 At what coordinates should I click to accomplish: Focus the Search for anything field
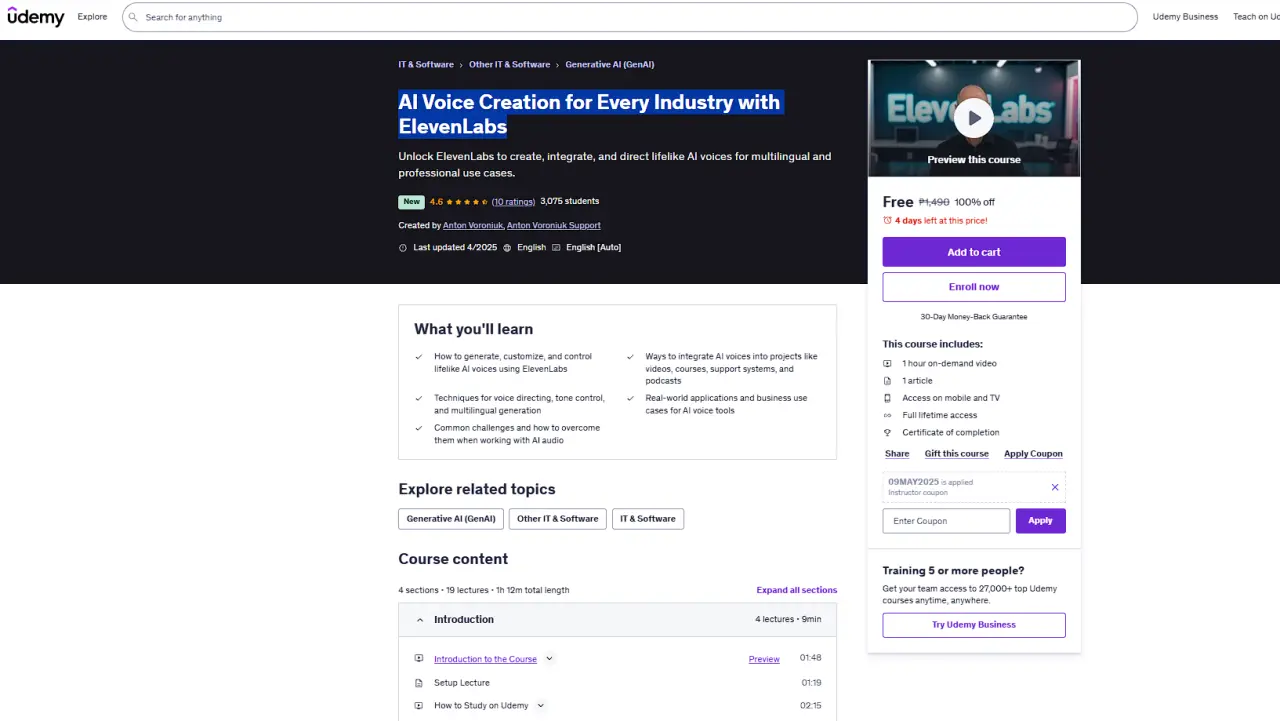coord(630,17)
